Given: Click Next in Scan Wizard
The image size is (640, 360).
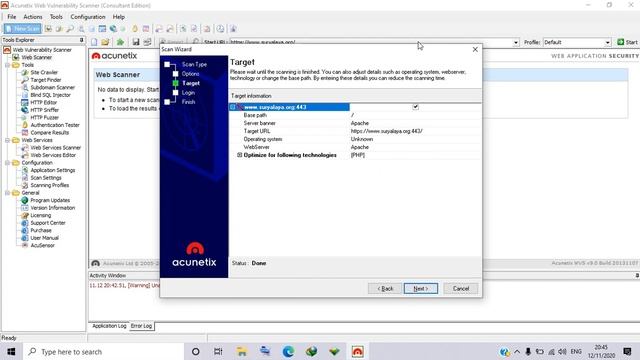Looking at the screenshot, I should 421,289.
